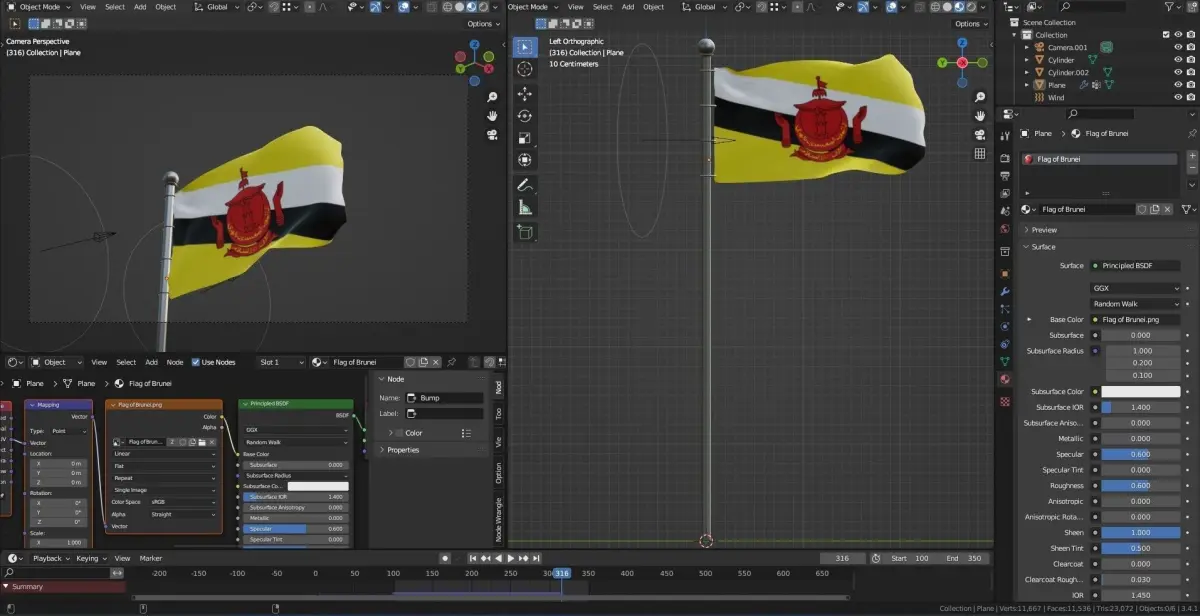The width and height of the screenshot is (1200, 616).
Task: Select the Measure tool in right viewport
Action: [x=525, y=208]
